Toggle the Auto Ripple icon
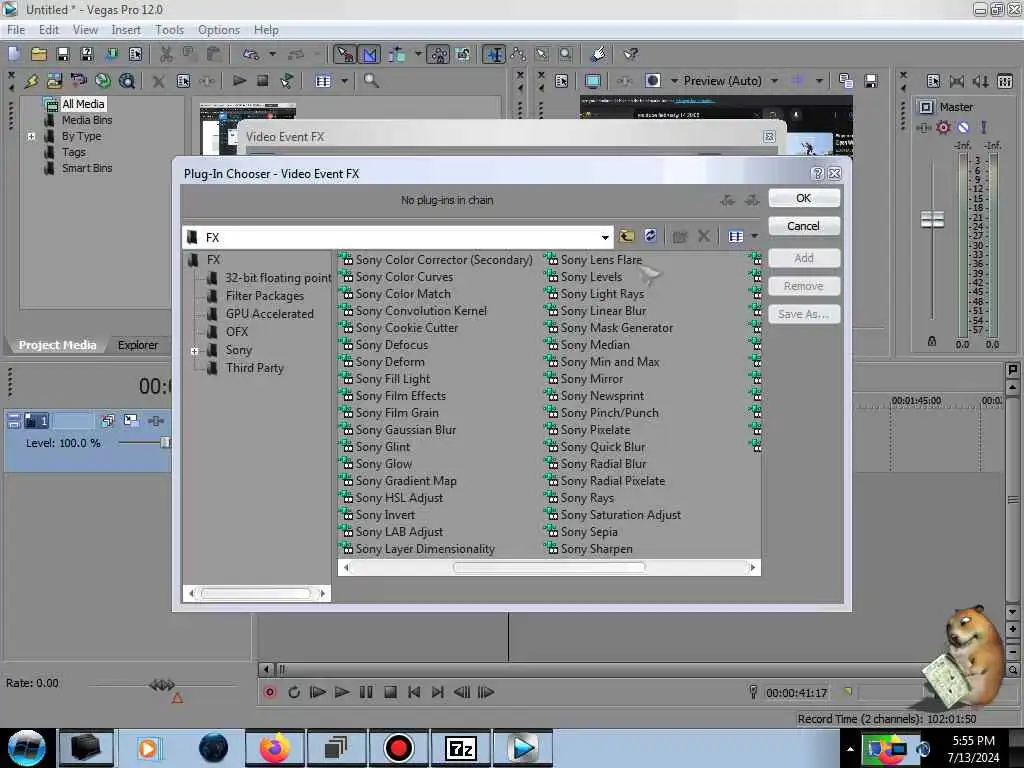This screenshot has height=768, width=1024. point(396,54)
